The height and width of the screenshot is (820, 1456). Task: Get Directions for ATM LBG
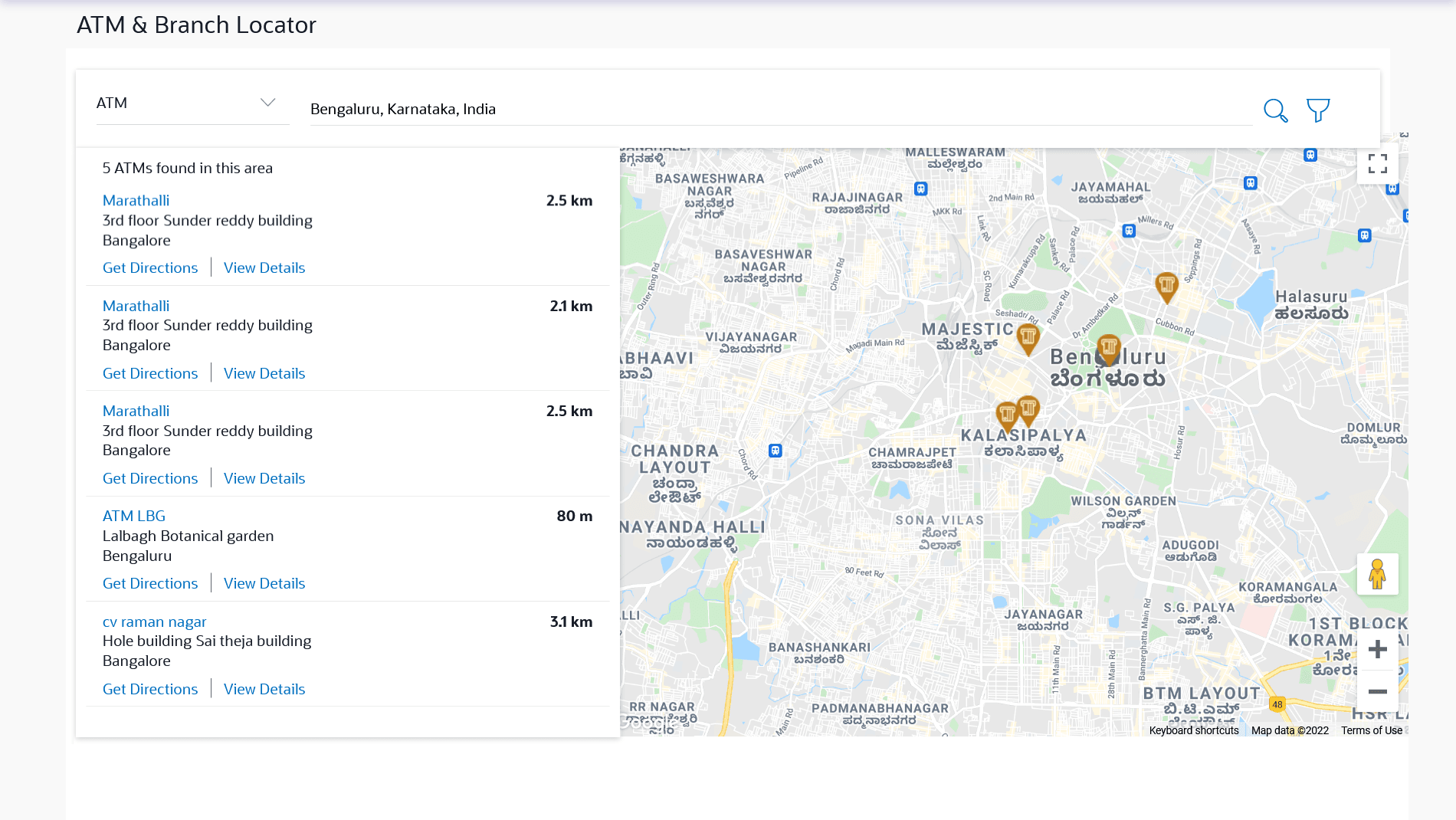coord(150,584)
